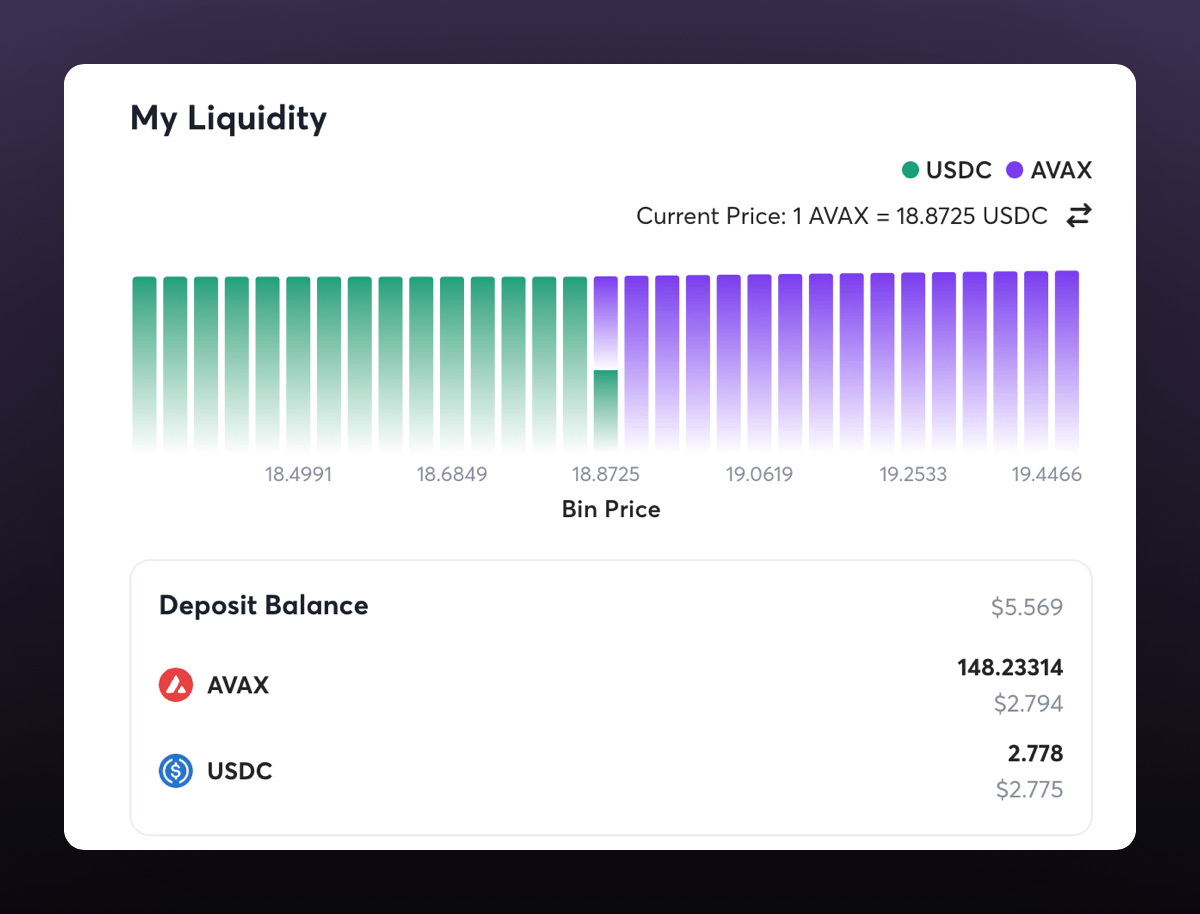This screenshot has height=914, width=1200.
Task: Click the green USDC legend dot
Action: [x=910, y=170]
